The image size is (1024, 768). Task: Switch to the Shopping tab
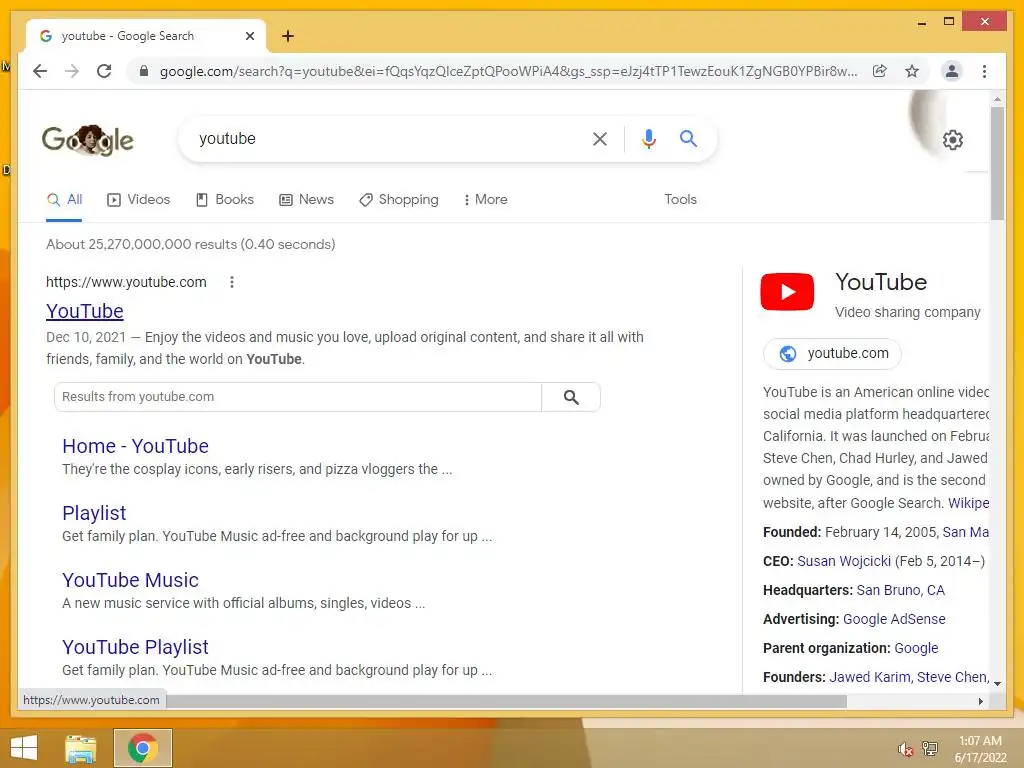[399, 200]
